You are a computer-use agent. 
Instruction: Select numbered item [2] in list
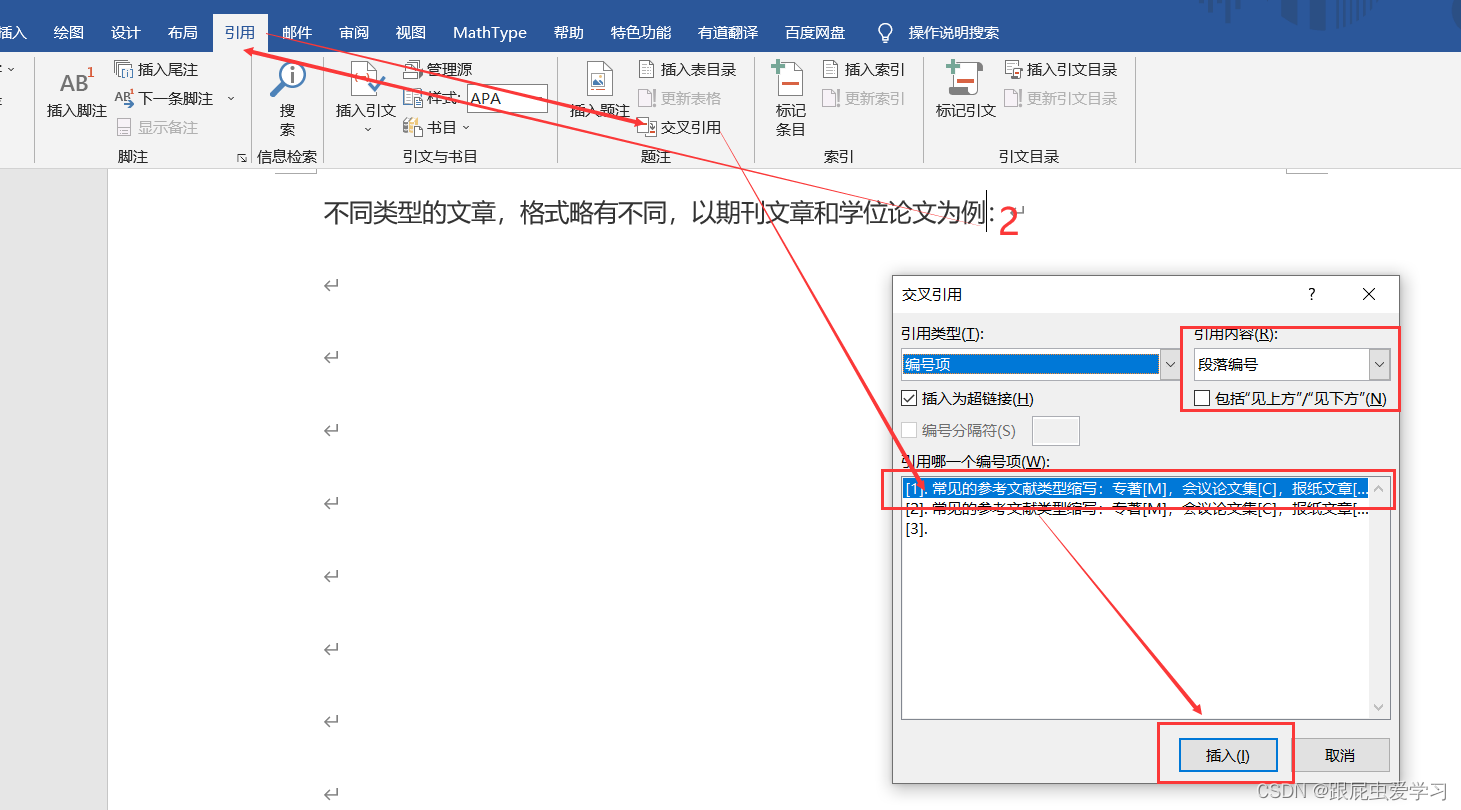coord(1136,509)
